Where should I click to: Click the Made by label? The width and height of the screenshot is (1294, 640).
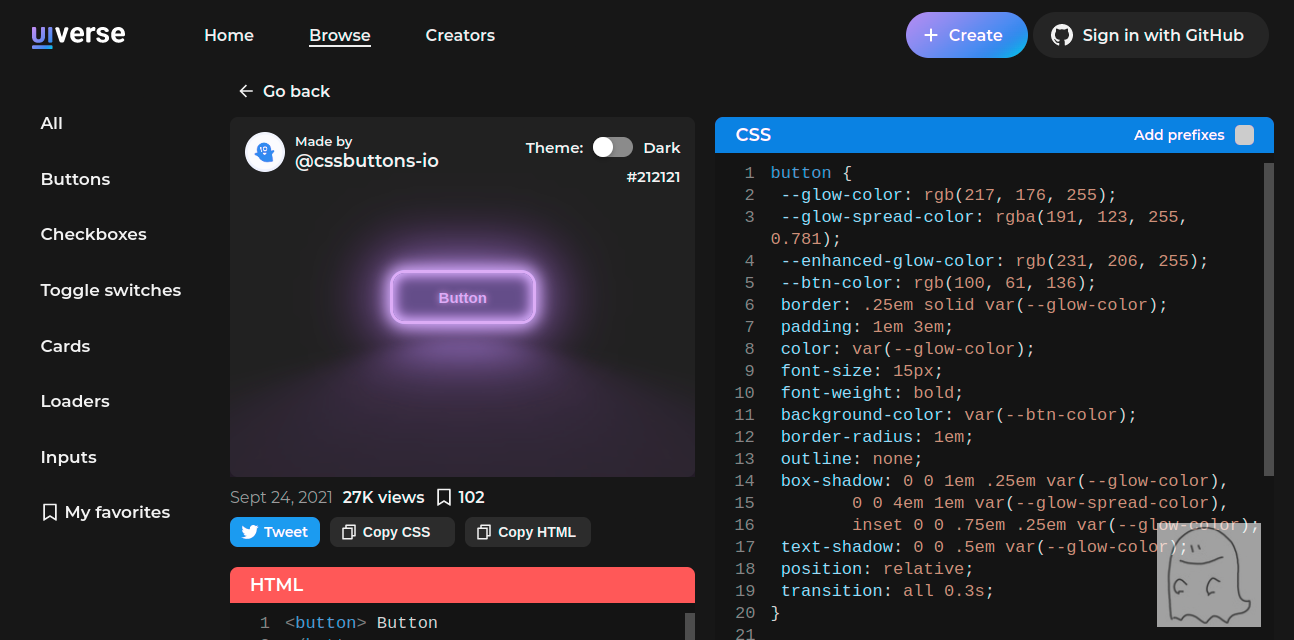(x=324, y=141)
